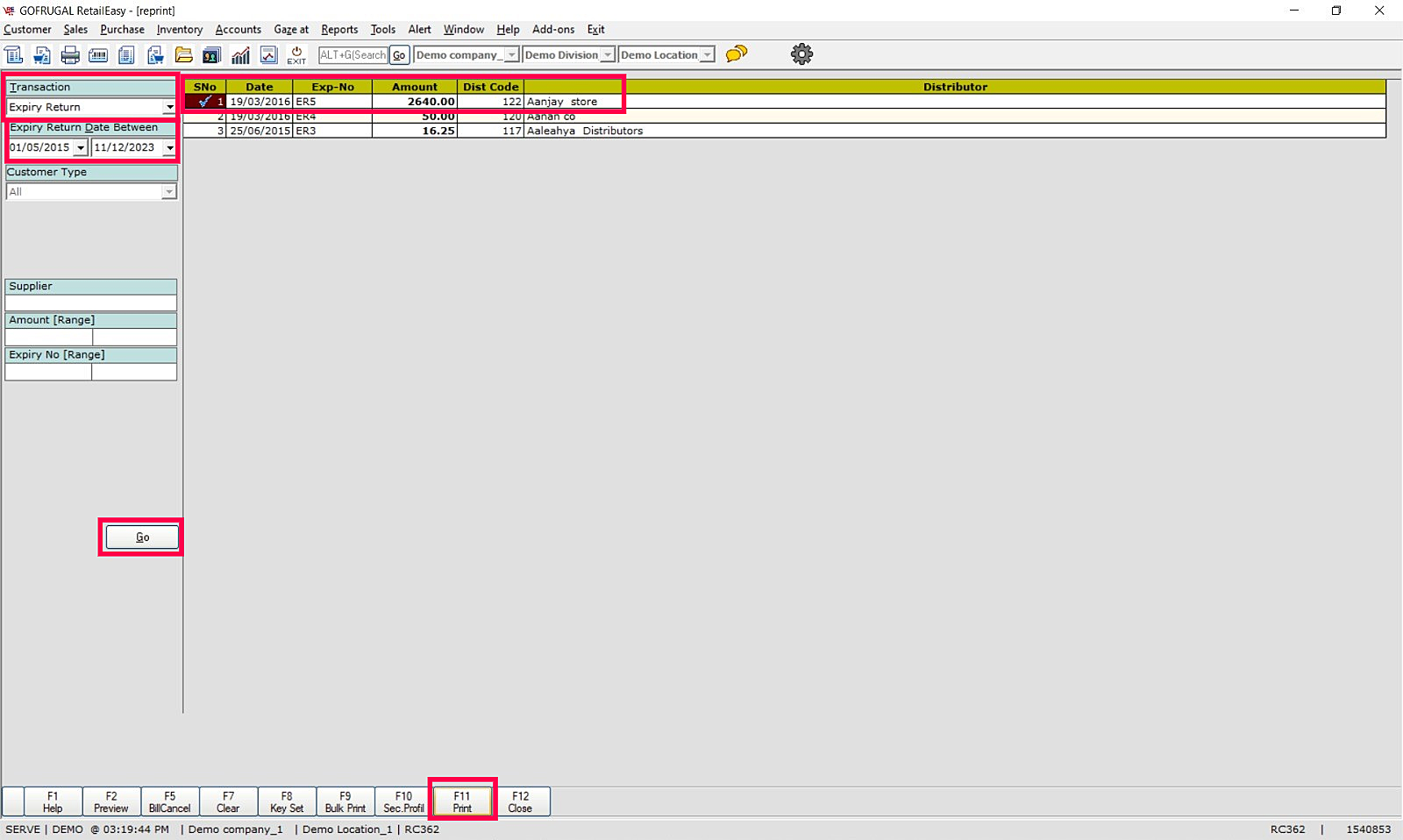Click the purchase cart document toolbar icon
This screenshot has height=840, width=1403.
(155, 55)
